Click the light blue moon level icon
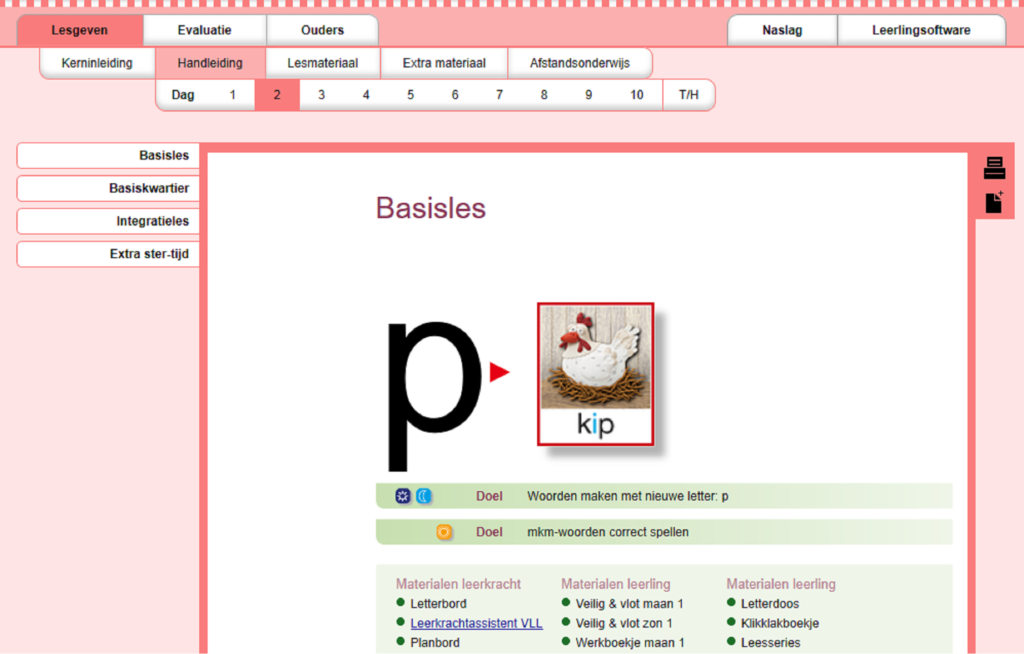1024x654 pixels. pos(424,496)
